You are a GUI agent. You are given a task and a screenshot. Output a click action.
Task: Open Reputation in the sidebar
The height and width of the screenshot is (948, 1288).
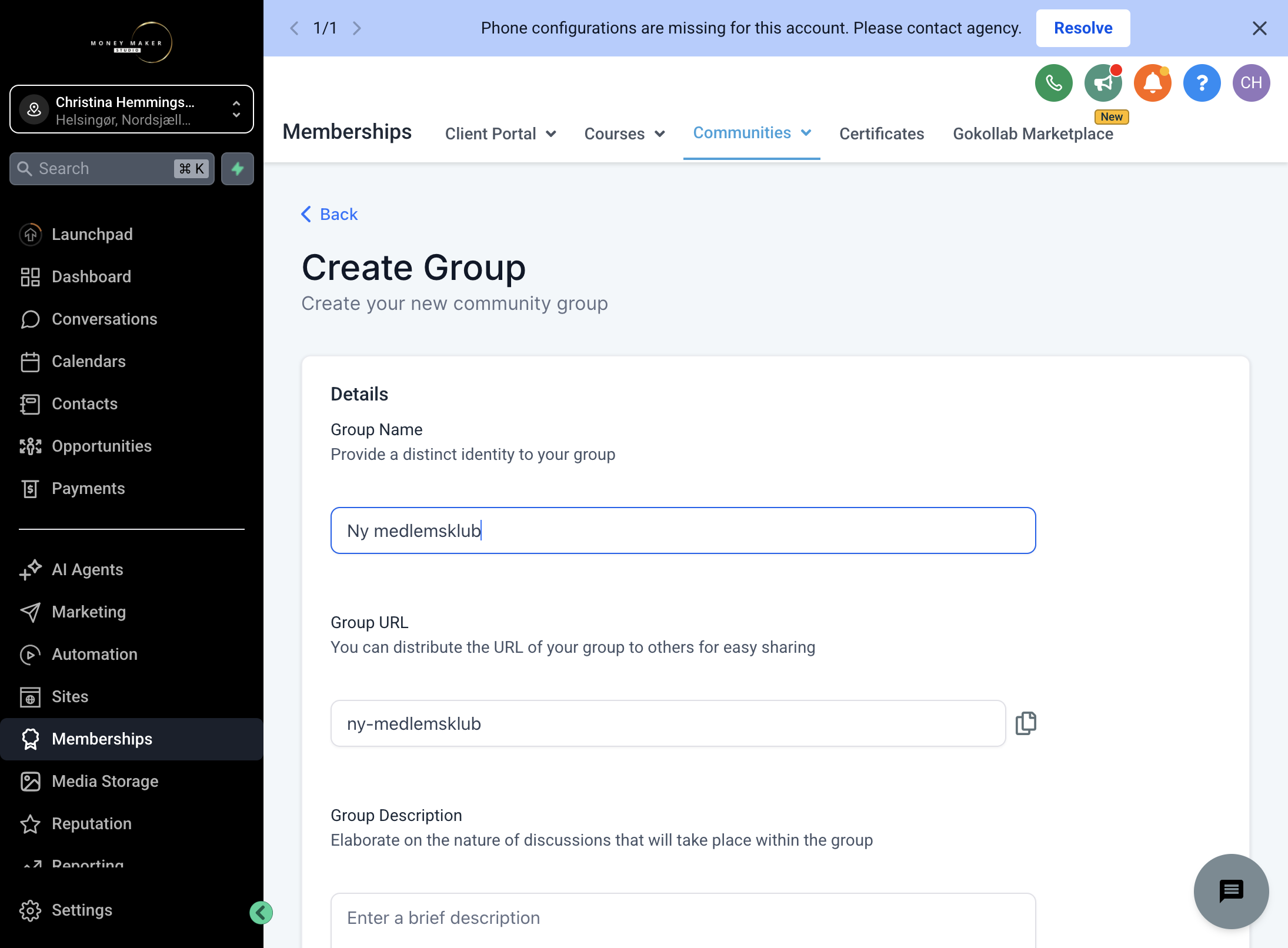132,823
